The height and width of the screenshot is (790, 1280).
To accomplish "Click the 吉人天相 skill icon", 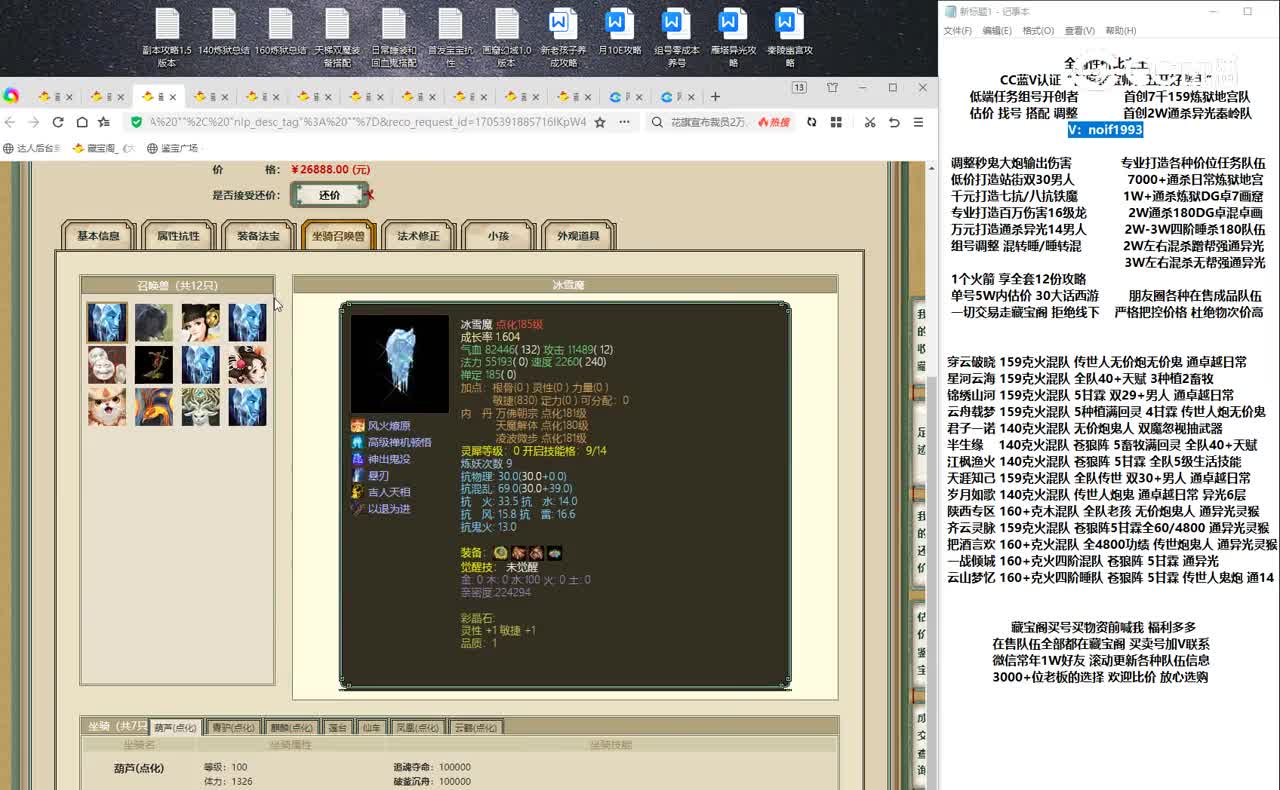I will click(x=357, y=492).
